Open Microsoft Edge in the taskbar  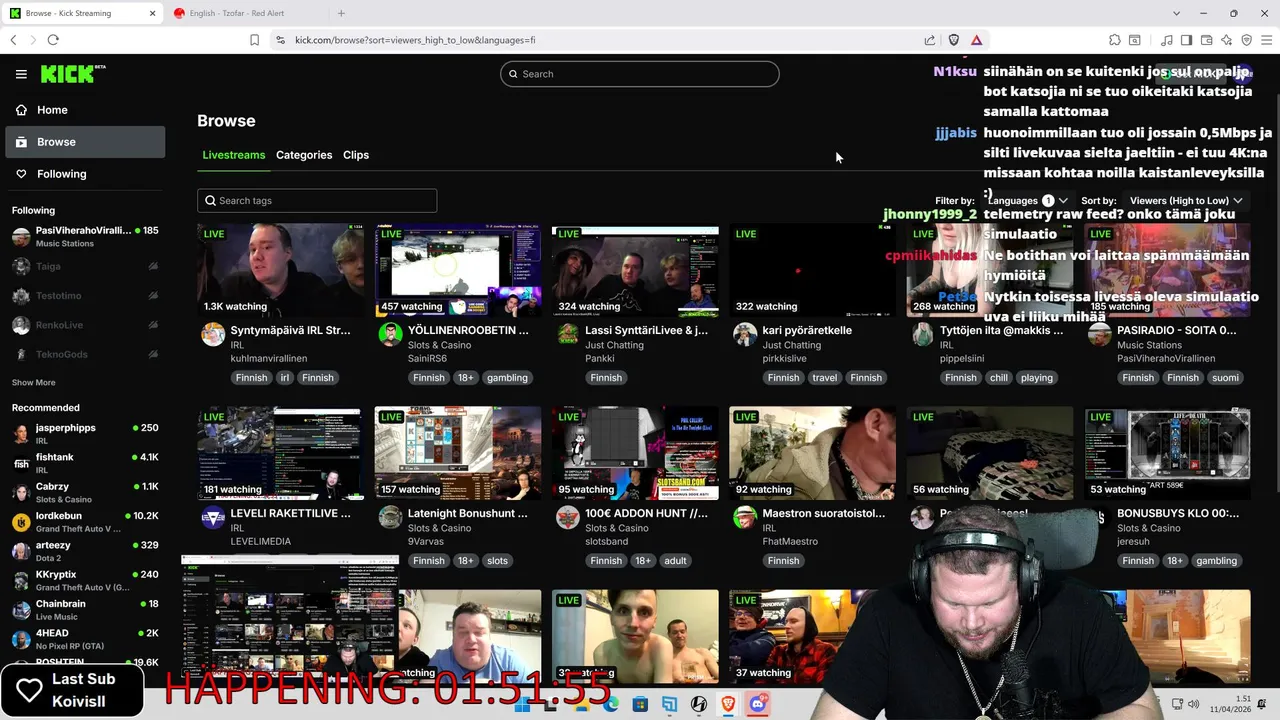(611, 705)
